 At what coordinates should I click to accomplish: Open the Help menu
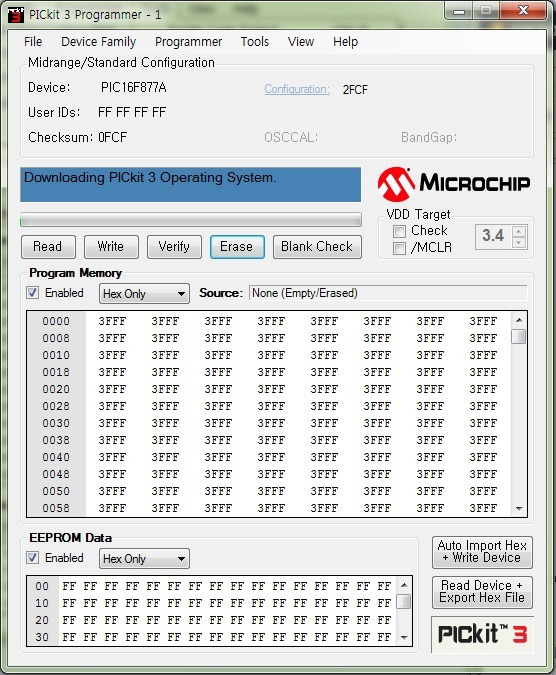346,42
